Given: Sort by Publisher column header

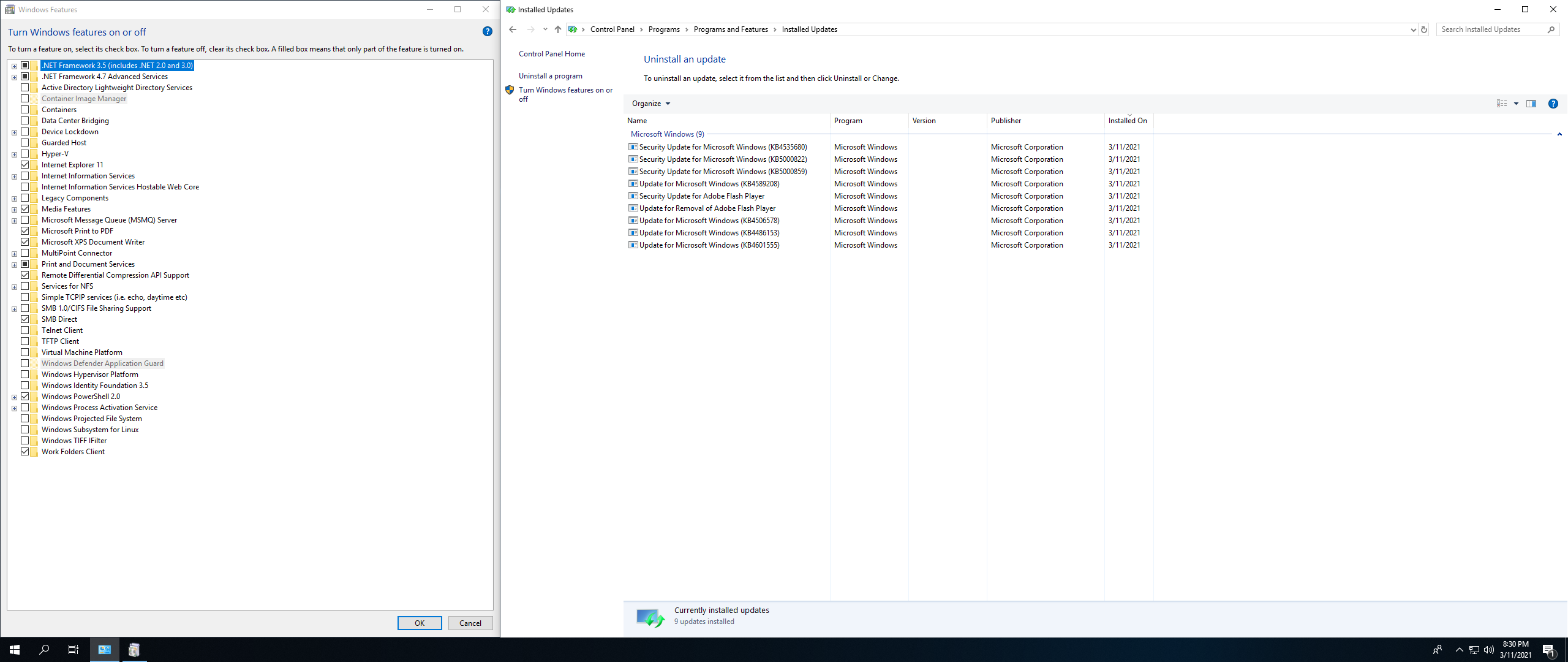Looking at the screenshot, I should pyautogui.click(x=1046, y=121).
